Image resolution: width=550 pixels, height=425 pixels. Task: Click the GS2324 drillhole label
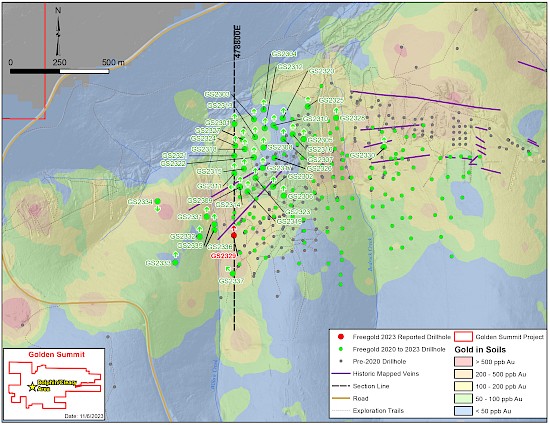point(203,139)
